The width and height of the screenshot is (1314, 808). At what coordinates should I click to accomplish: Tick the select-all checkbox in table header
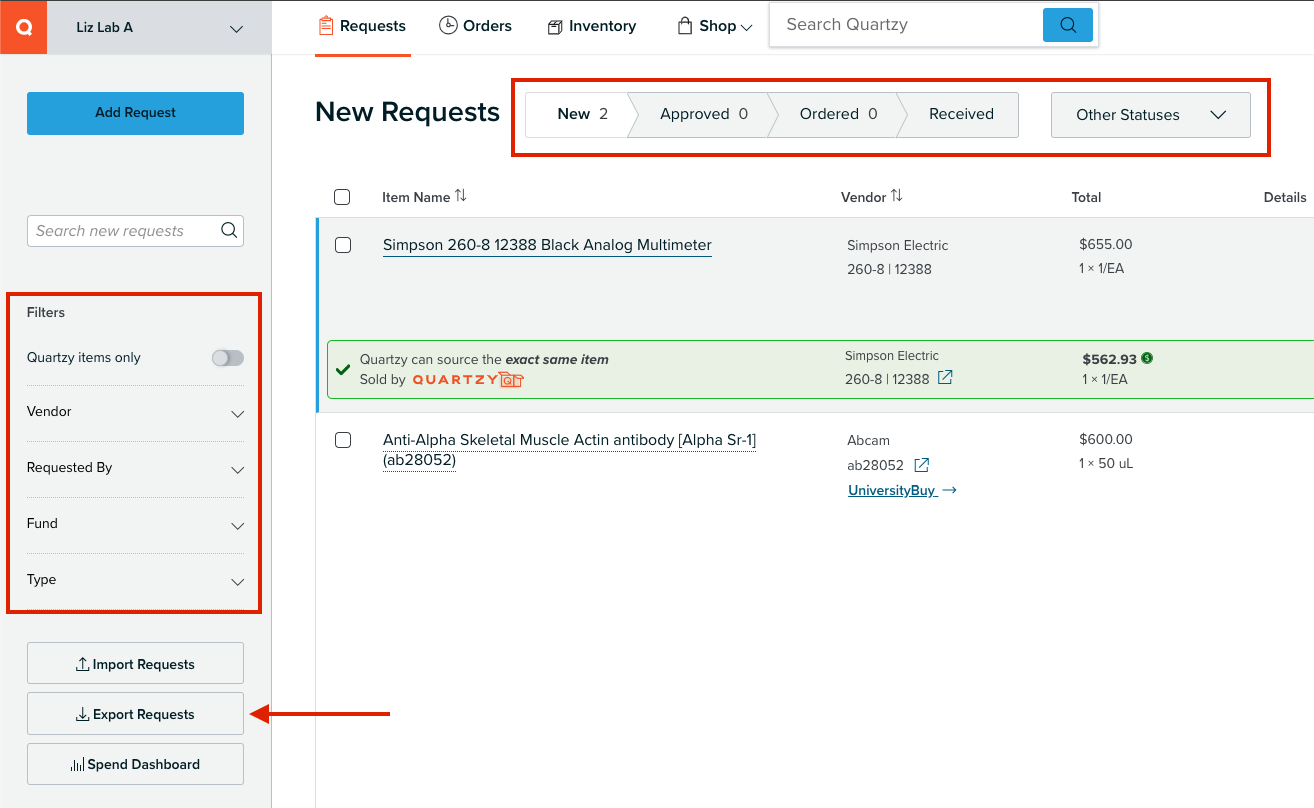pyautogui.click(x=342, y=197)
